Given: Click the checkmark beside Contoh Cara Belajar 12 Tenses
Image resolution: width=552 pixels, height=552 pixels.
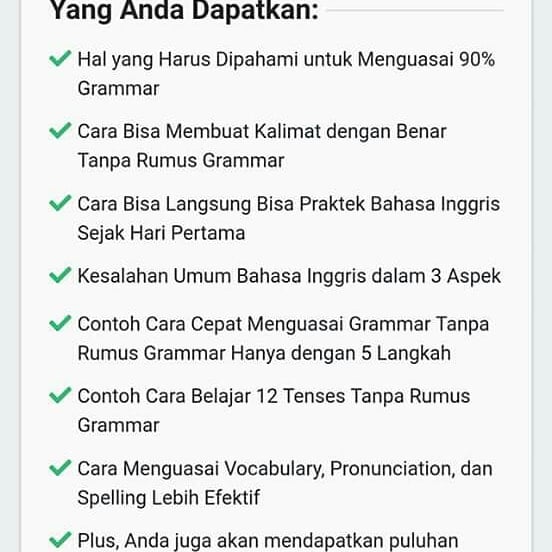Looking at the screenshot, I should (x=60, y=395).
